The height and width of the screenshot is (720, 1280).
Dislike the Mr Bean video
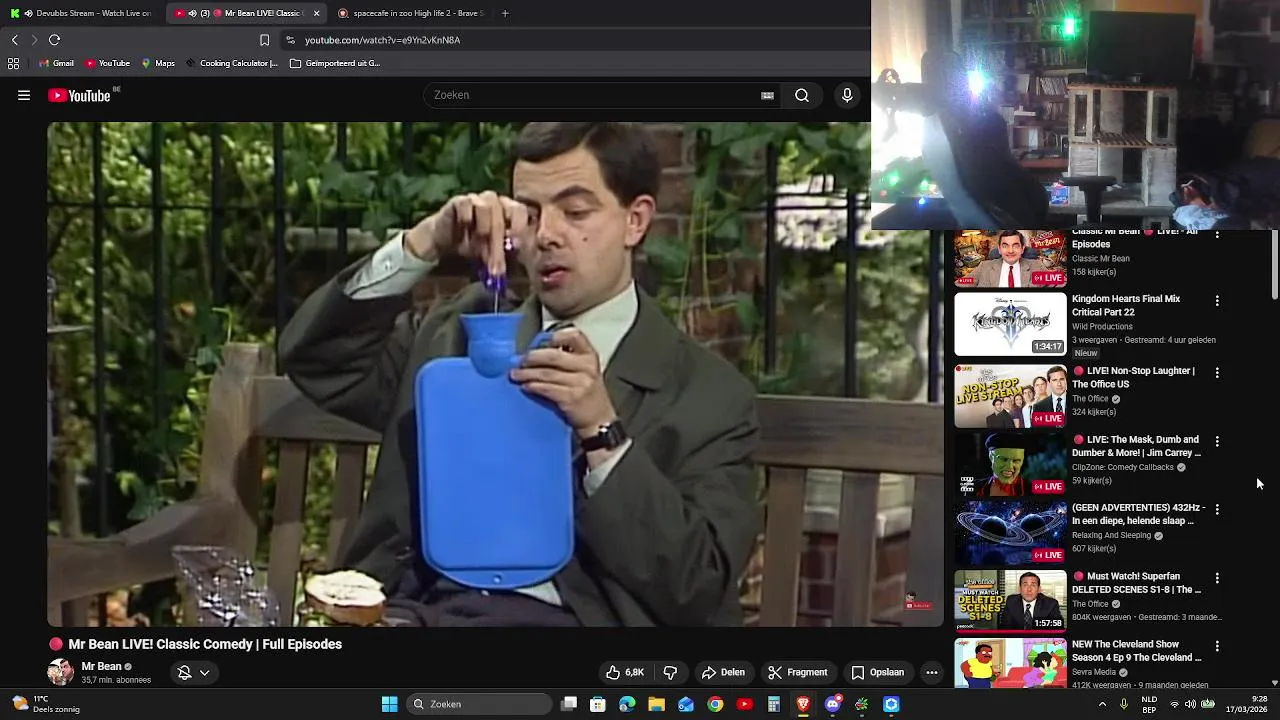pos(670,672)
